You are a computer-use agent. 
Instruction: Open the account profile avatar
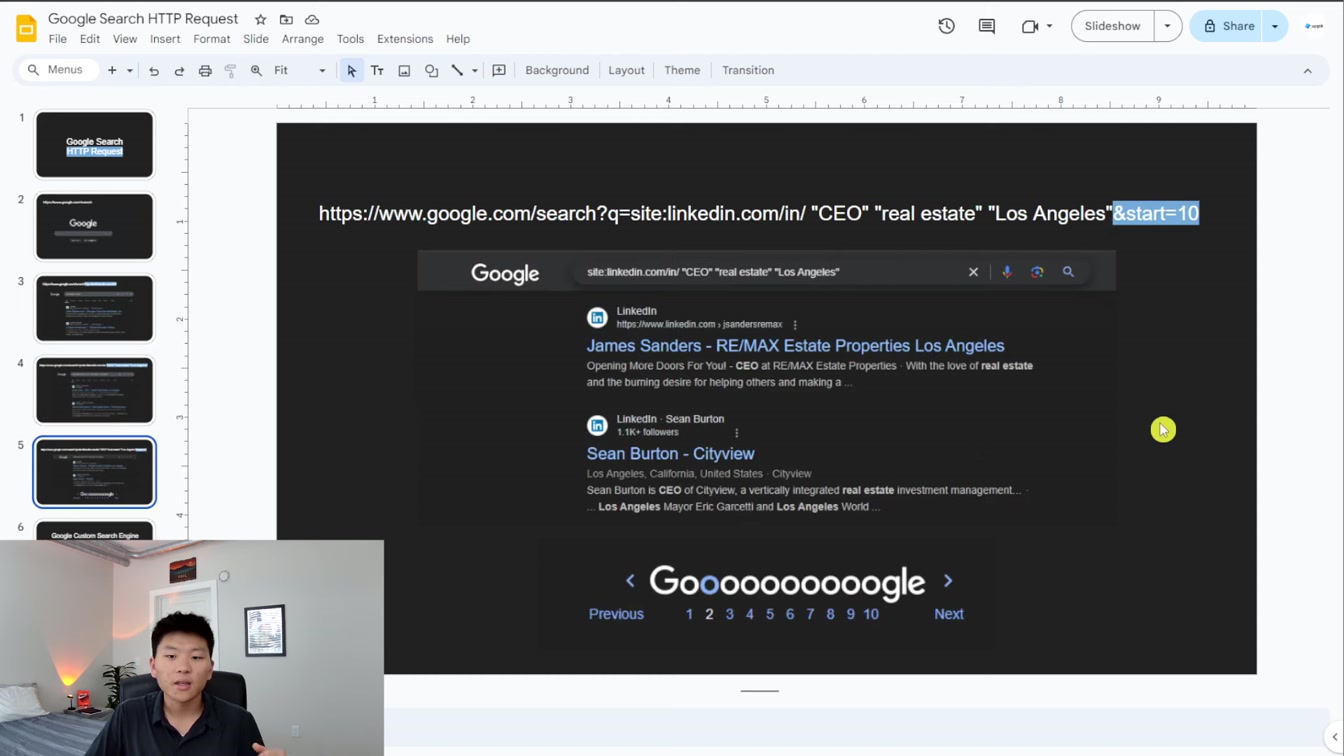click(1314, 26)
